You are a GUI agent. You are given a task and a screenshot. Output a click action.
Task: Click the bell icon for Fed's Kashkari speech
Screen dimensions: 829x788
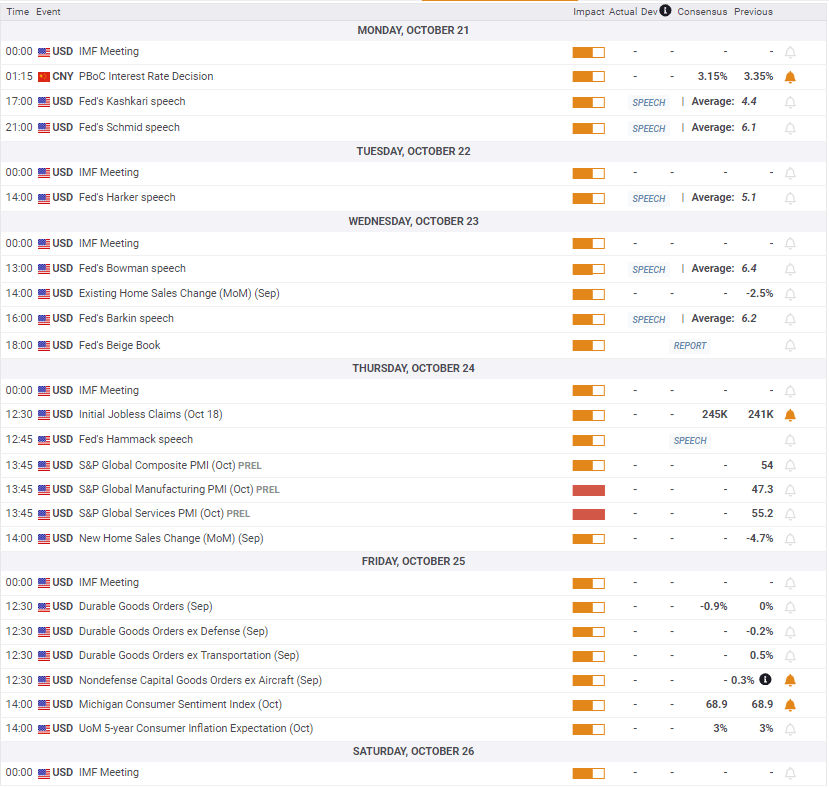click(x=790, y=103)
